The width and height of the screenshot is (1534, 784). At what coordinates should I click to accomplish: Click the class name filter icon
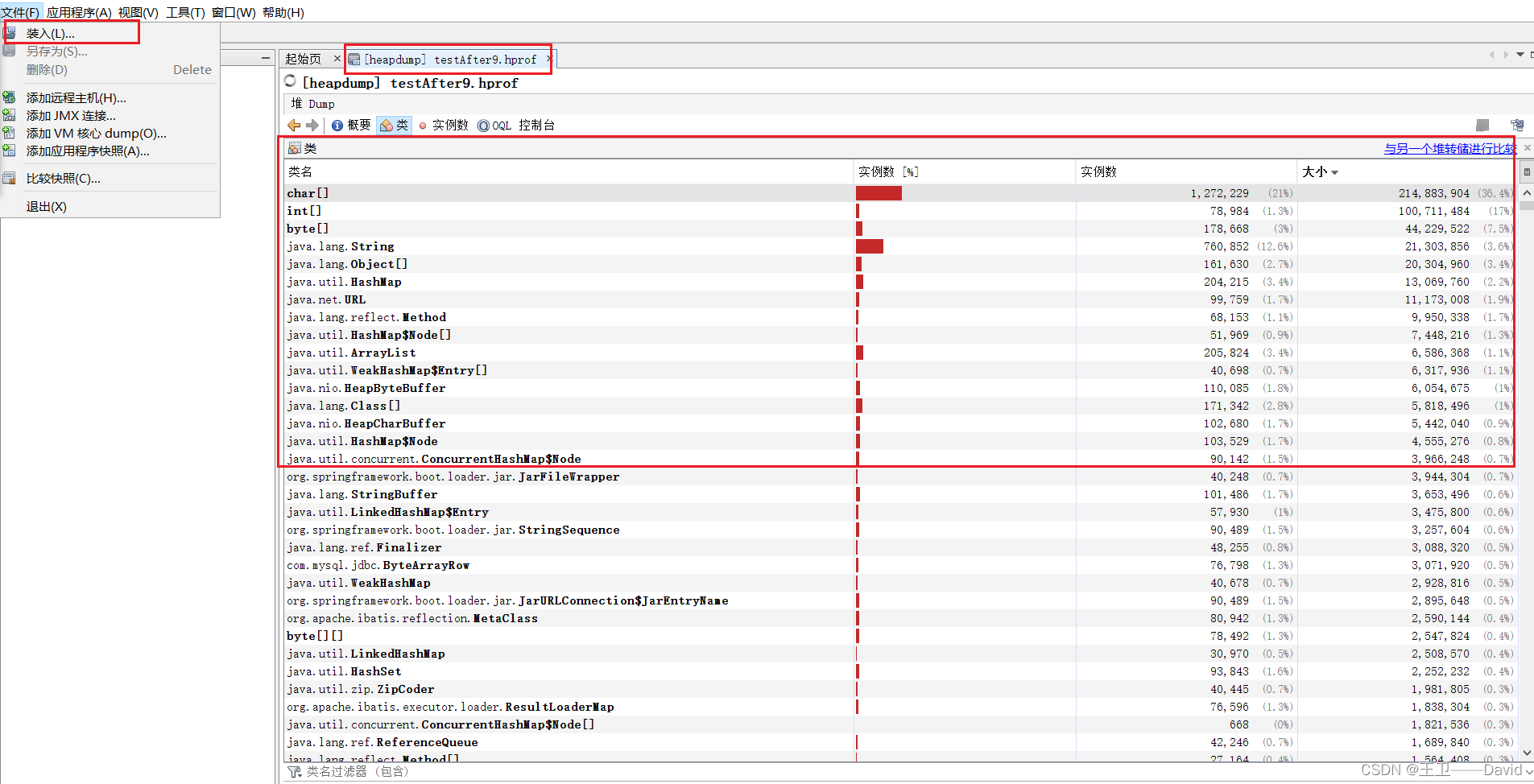tap(295, 772)
